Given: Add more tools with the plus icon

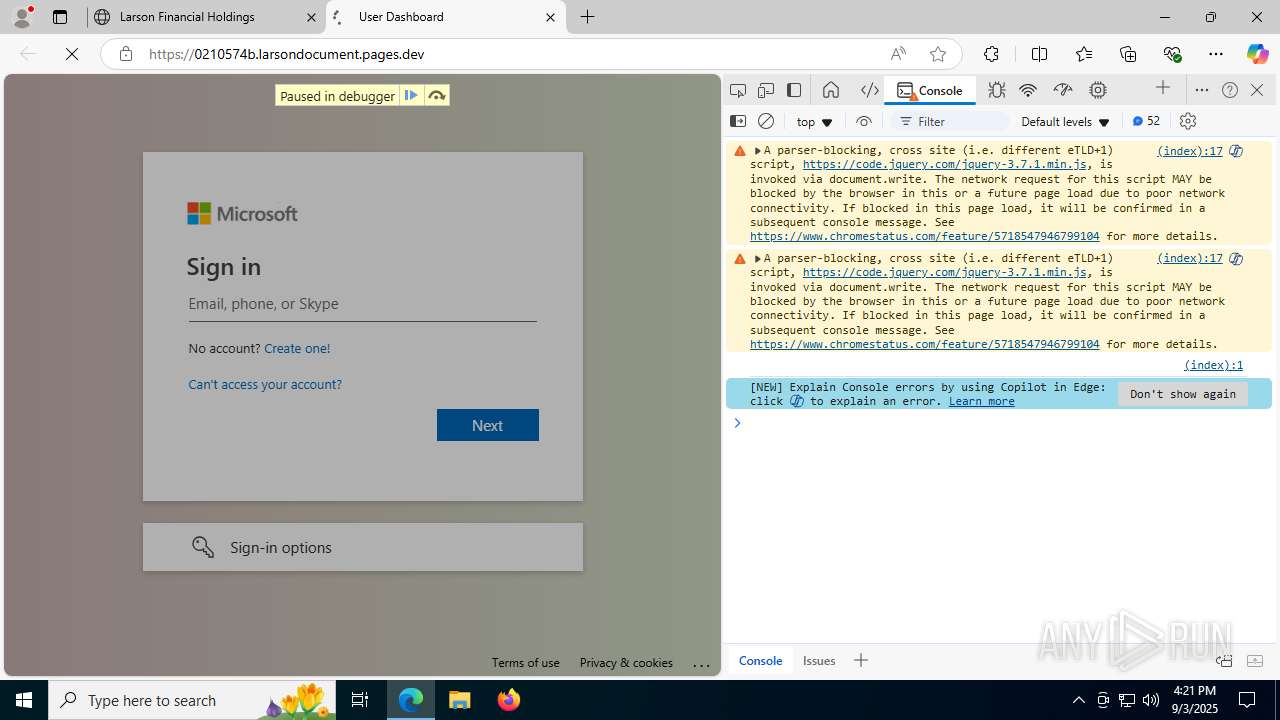Looking at the screenshot, I should [1163, 88].
